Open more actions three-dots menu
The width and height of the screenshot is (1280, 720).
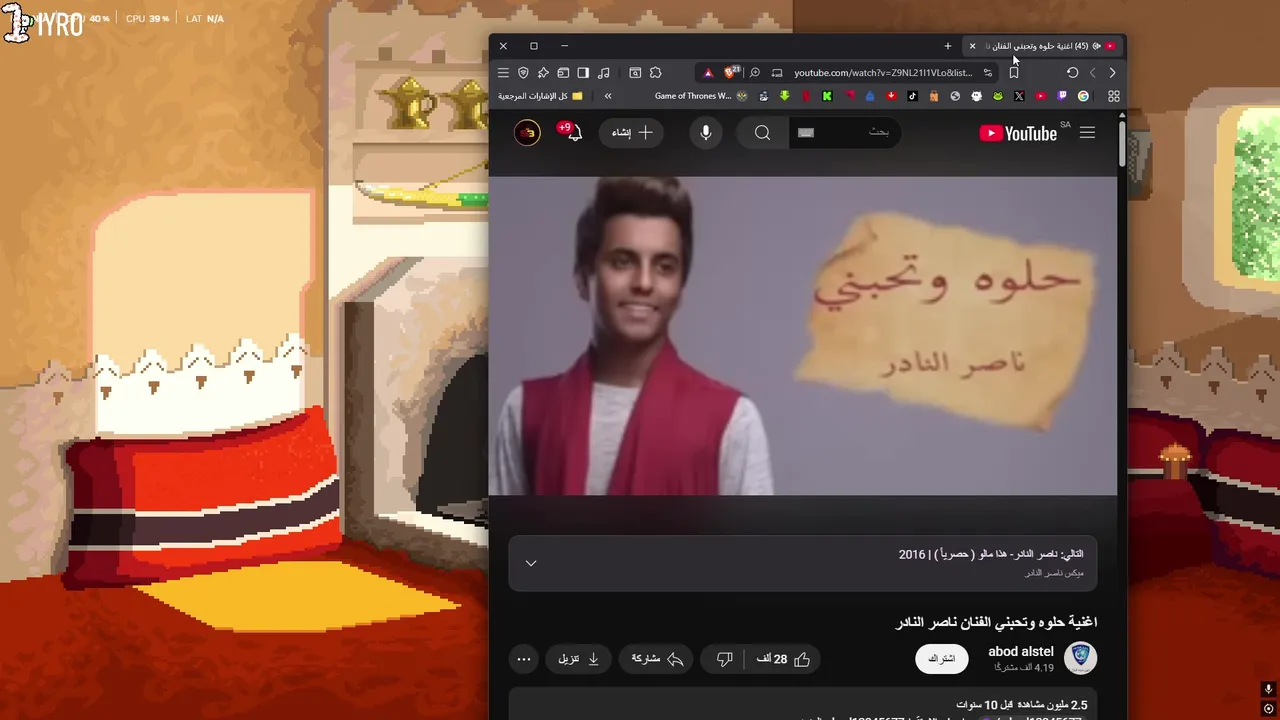tap(524, 659)
